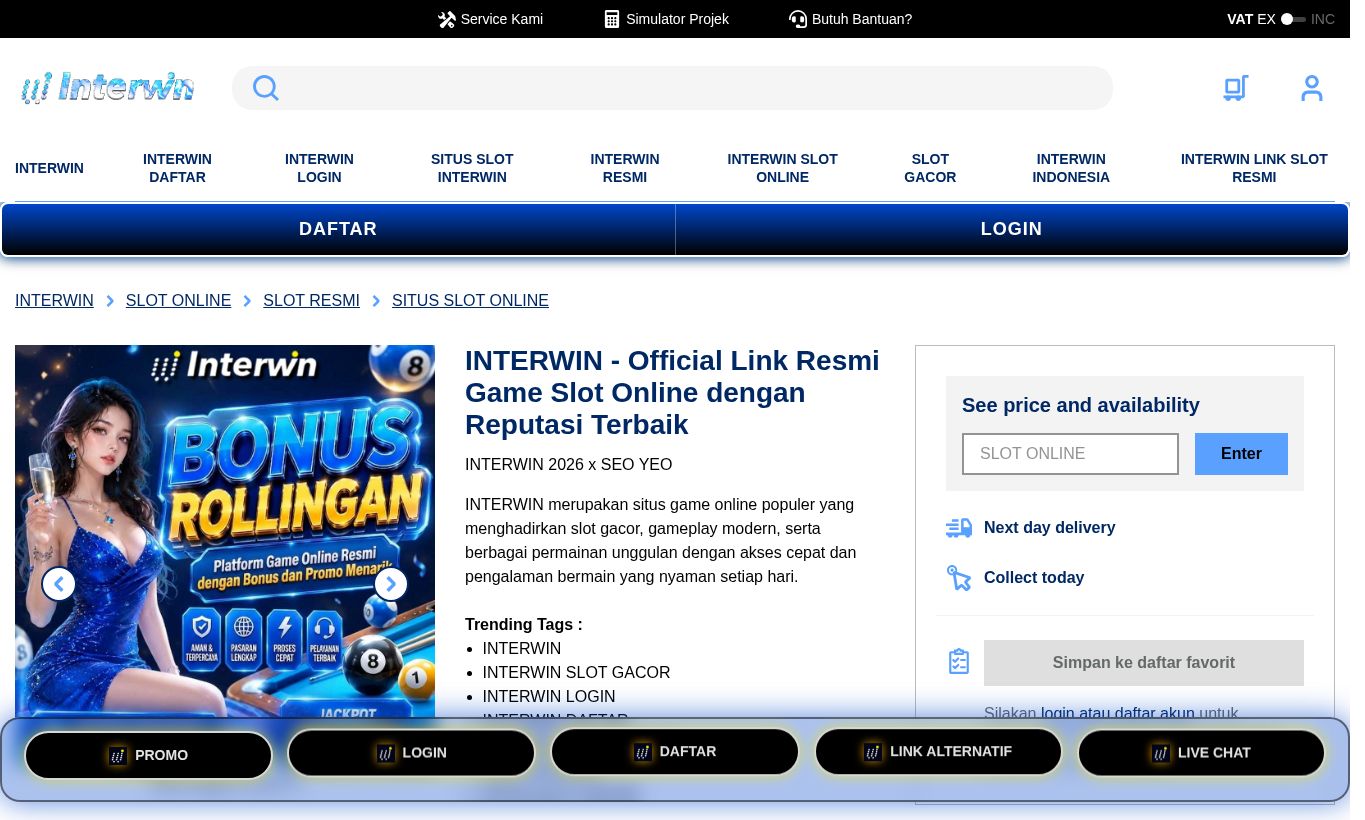Image resolution: width=1365 pixels, height=820 pixels.
Task: Click the PROMO bottom bar button
Action: [148, 755]
